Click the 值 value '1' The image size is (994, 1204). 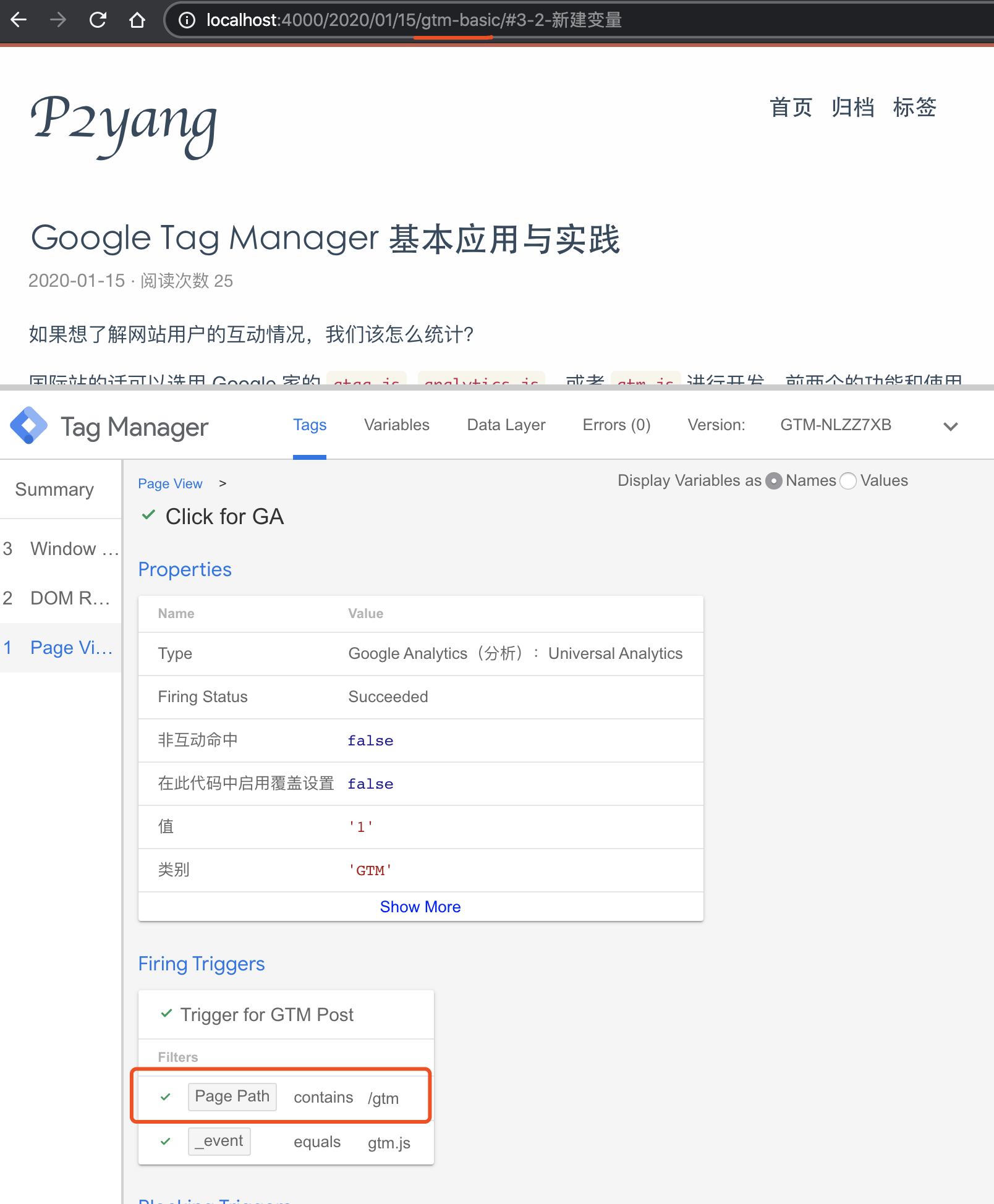(x=361, y=827)
